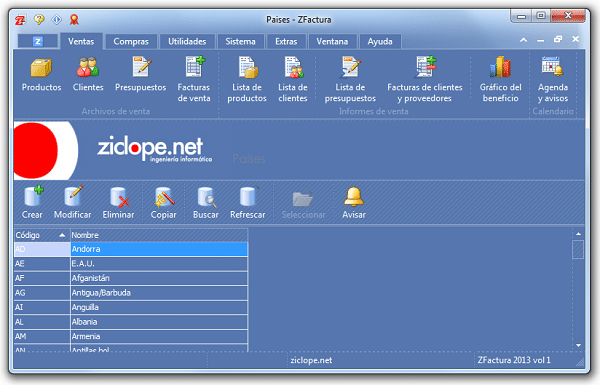The height and width of the screenshot is (385, 600).
Task: Switch to the Ventana tab
Action: (332, 41)
